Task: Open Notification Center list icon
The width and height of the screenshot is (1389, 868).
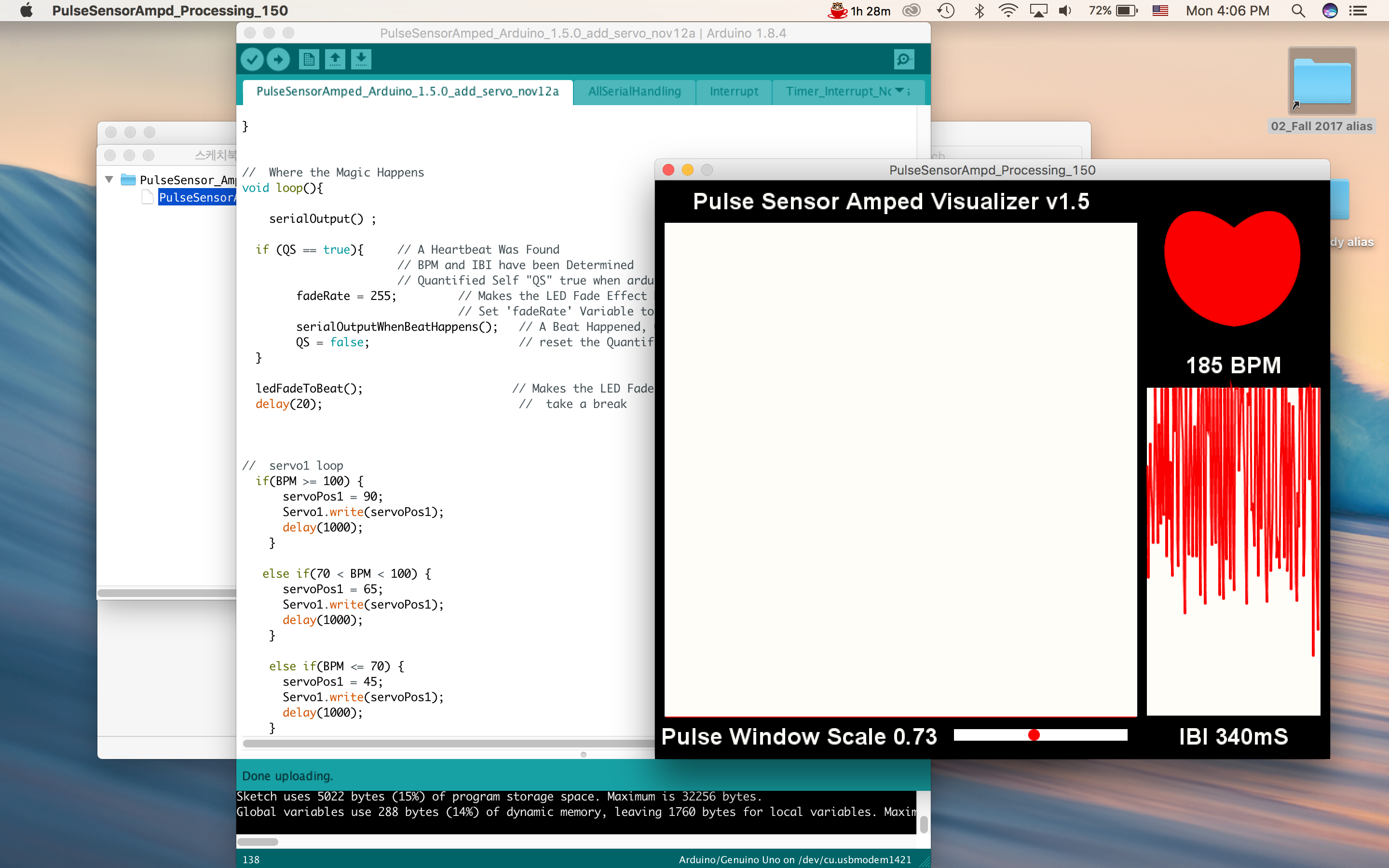Action: tap(1358, 10)
